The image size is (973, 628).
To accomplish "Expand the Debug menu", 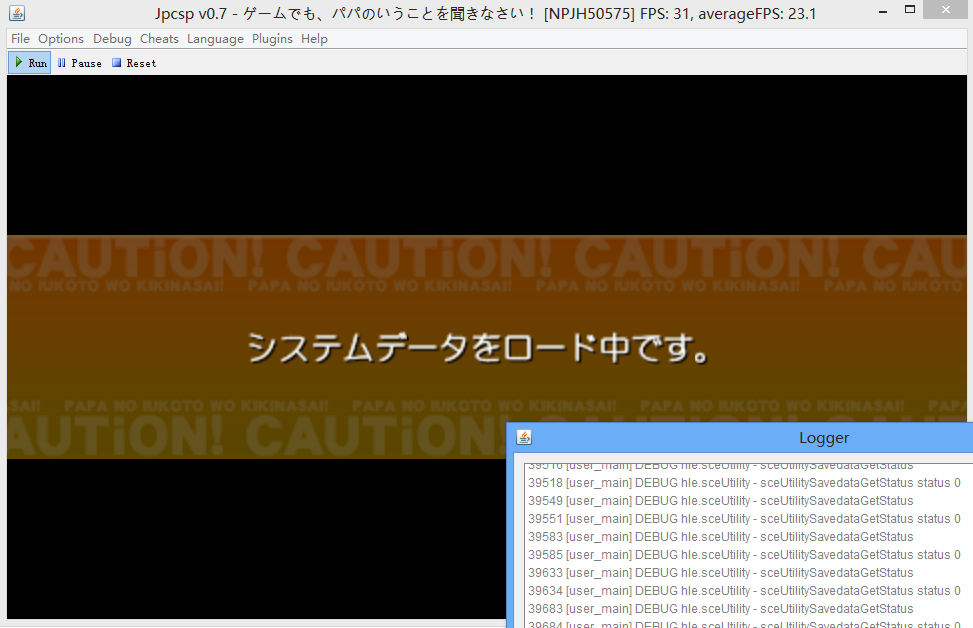I will coord(112,39).
